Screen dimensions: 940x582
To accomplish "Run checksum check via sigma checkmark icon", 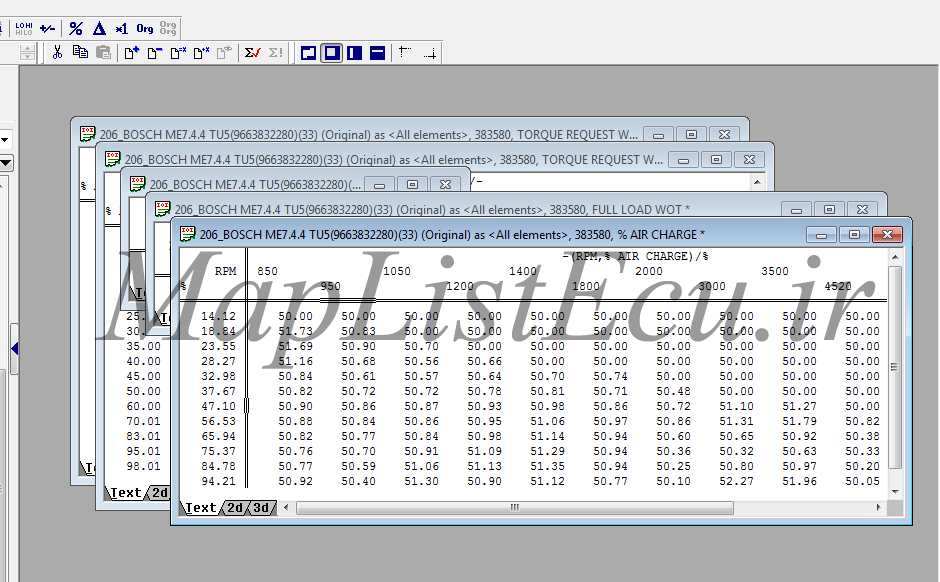I will pos(252,53).
